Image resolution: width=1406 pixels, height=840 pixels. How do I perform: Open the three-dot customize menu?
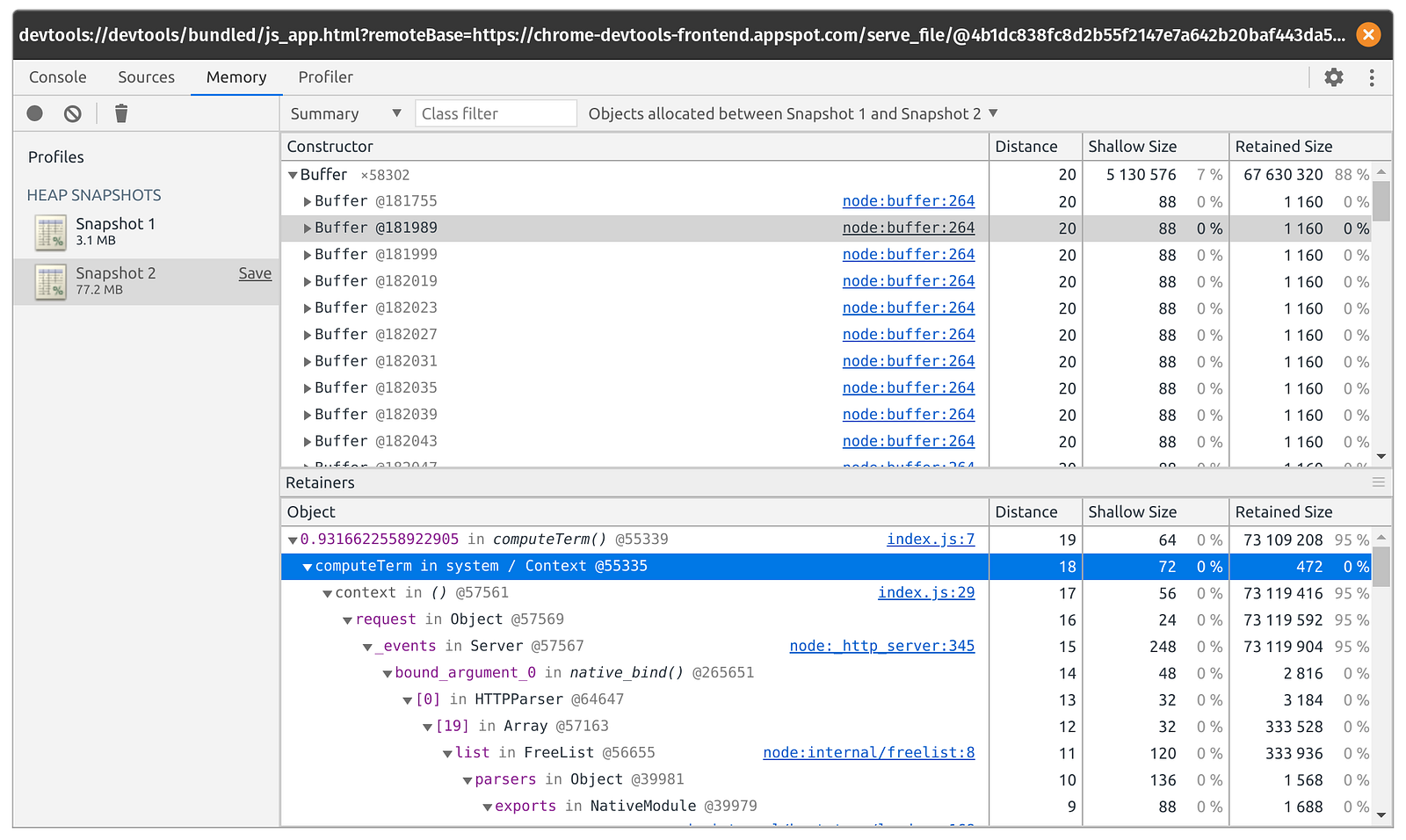(x=1372, y=77)
